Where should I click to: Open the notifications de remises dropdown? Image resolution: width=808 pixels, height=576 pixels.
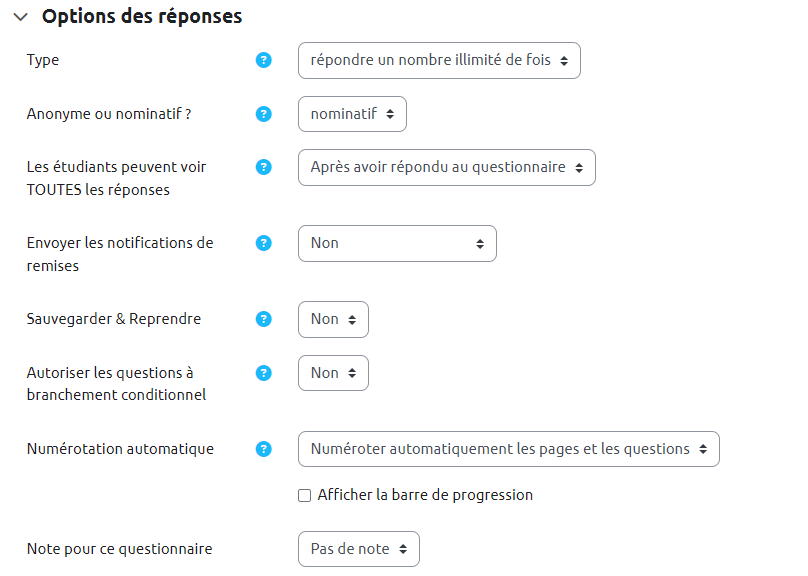point(397,243)
